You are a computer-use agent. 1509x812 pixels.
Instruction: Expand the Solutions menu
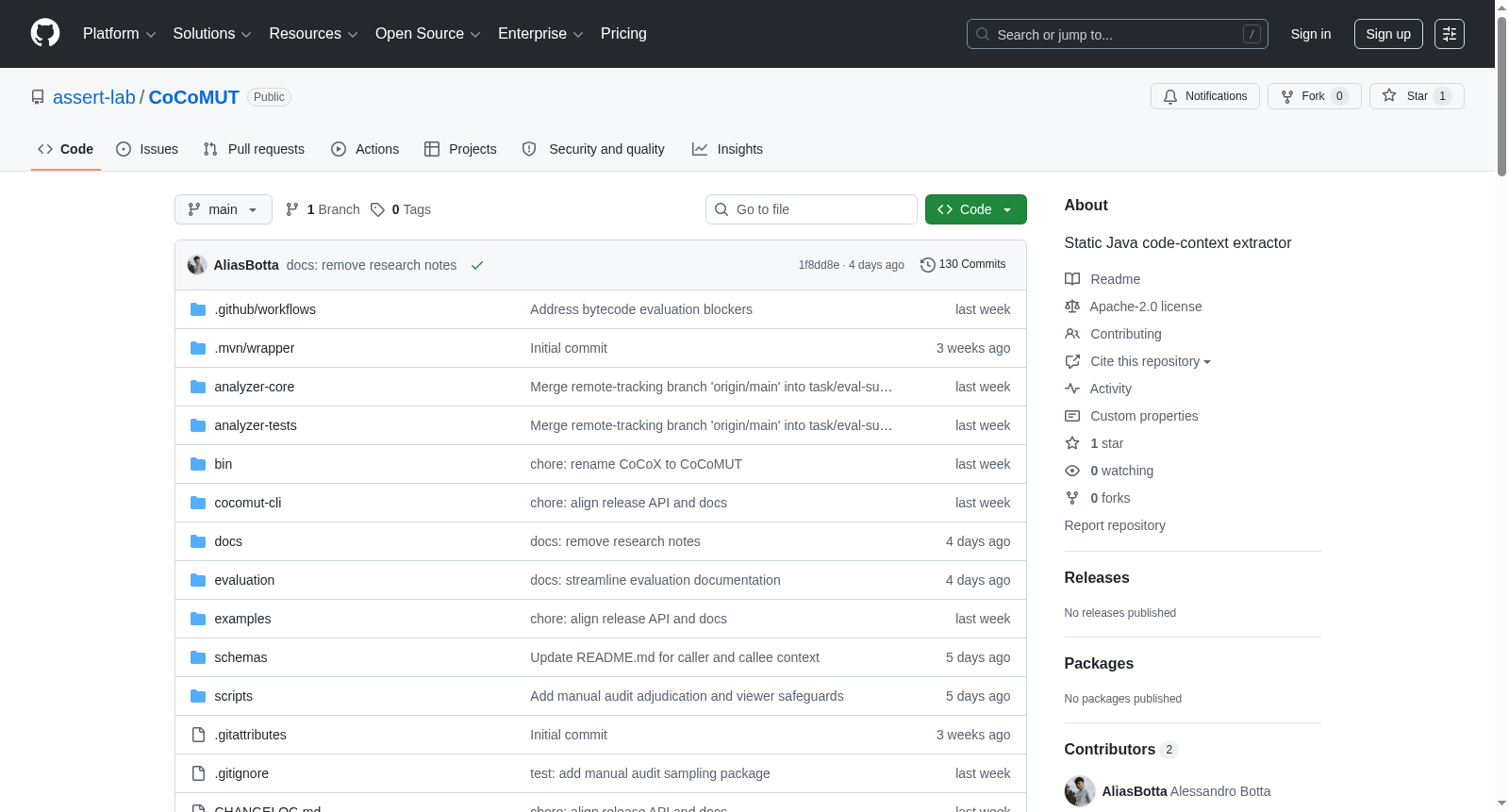212,34
